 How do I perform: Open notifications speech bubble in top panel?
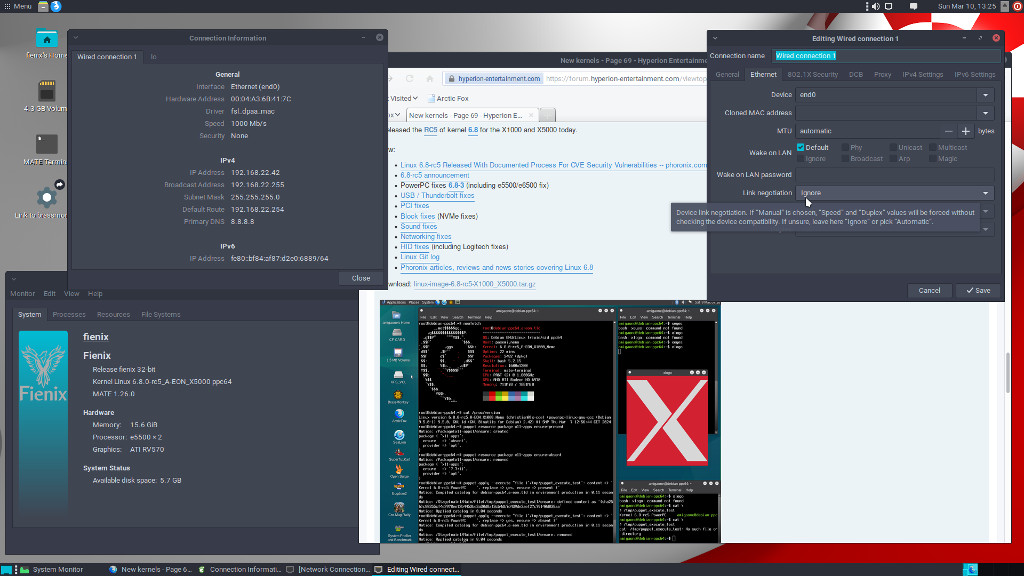coord(914,7)
